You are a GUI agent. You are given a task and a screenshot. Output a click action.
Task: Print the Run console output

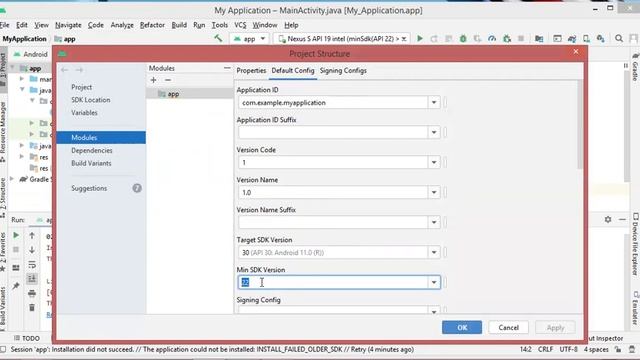(x=32, y=293)
